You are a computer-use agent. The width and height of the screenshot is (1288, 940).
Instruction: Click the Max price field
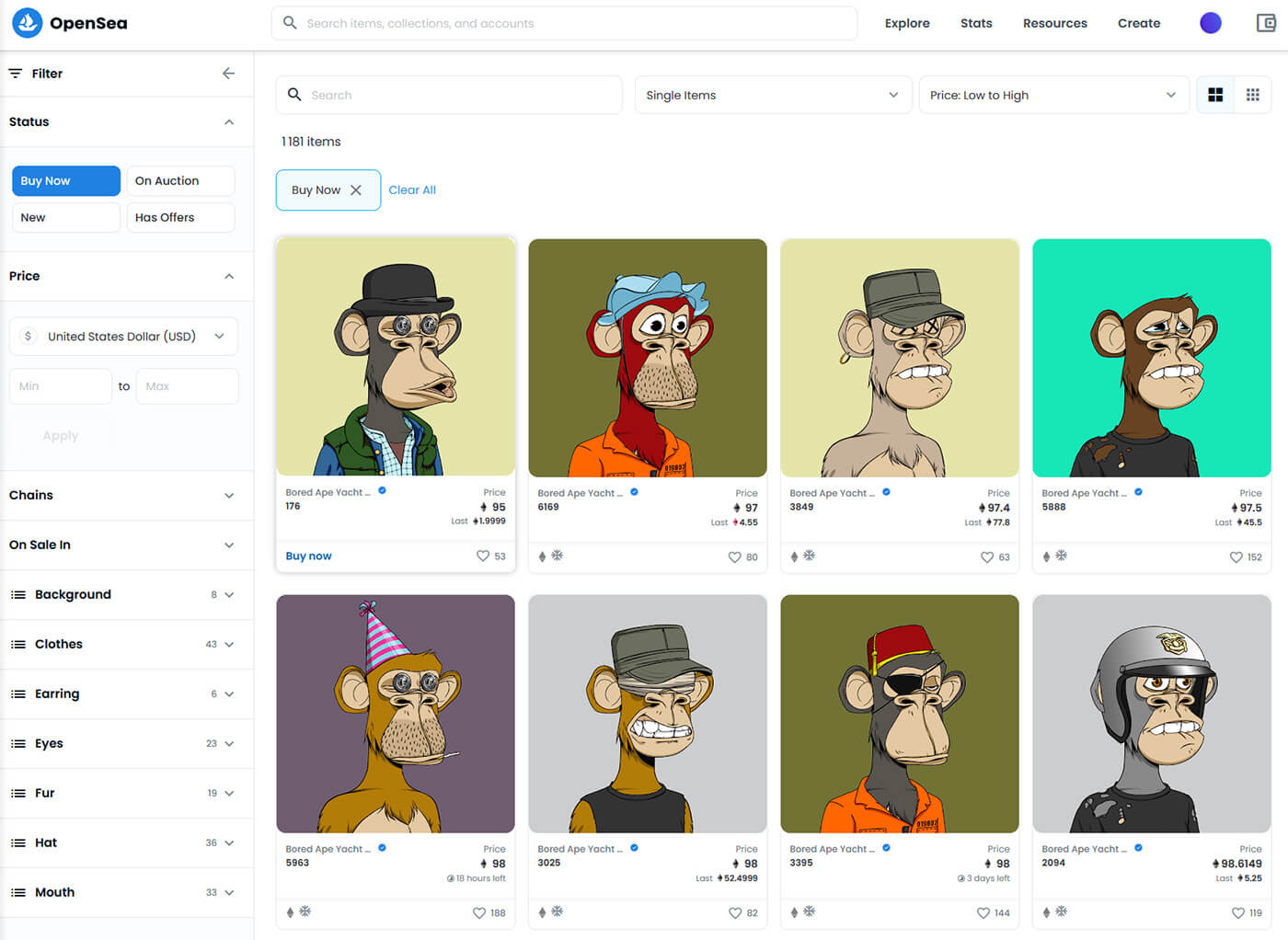(x=188, y=386)
